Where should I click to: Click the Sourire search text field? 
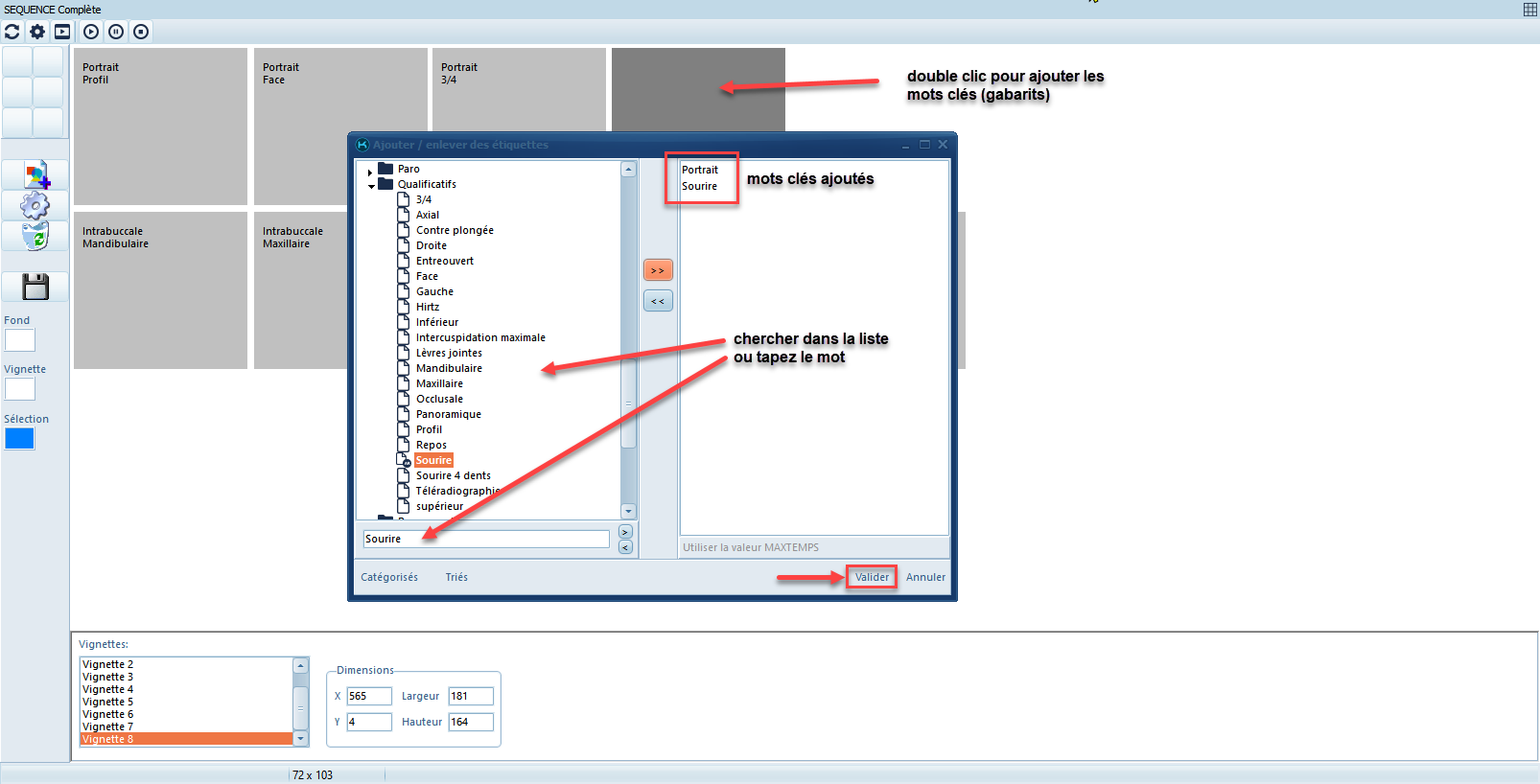pyautogui.click(x=485, y=539)
